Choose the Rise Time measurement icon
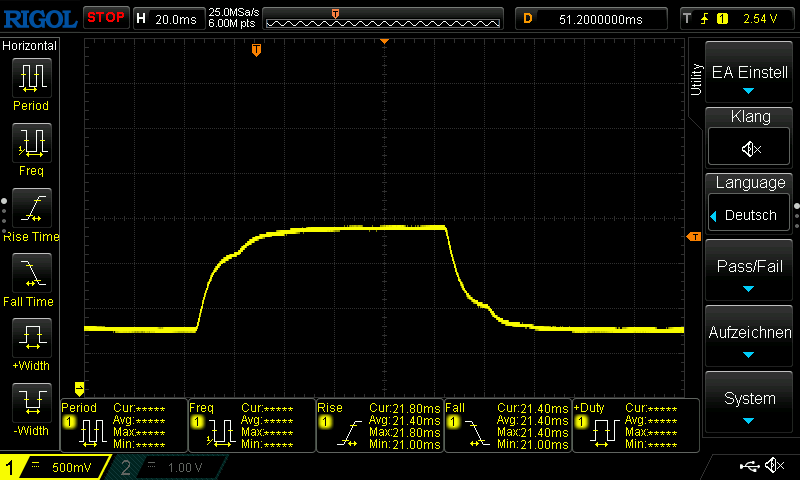Screen dimensions: 800x480 (x=31, y=209)
